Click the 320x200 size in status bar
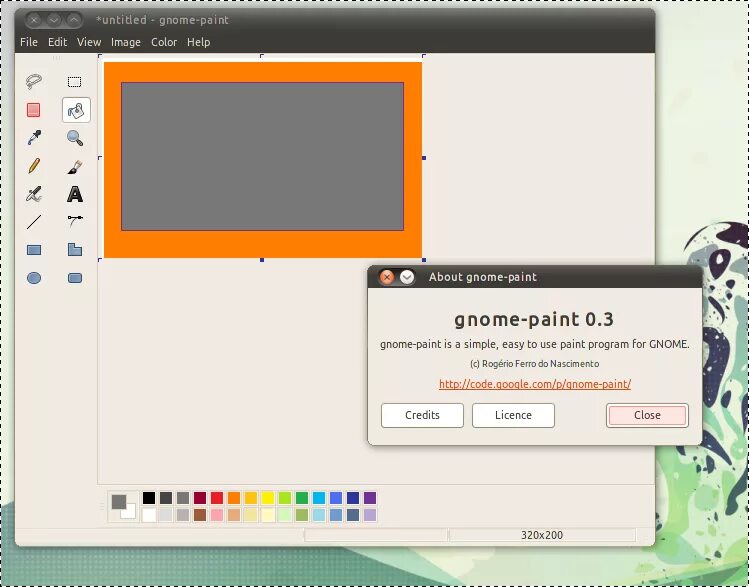This screenshot has height=587, width=749. [542, 535]
